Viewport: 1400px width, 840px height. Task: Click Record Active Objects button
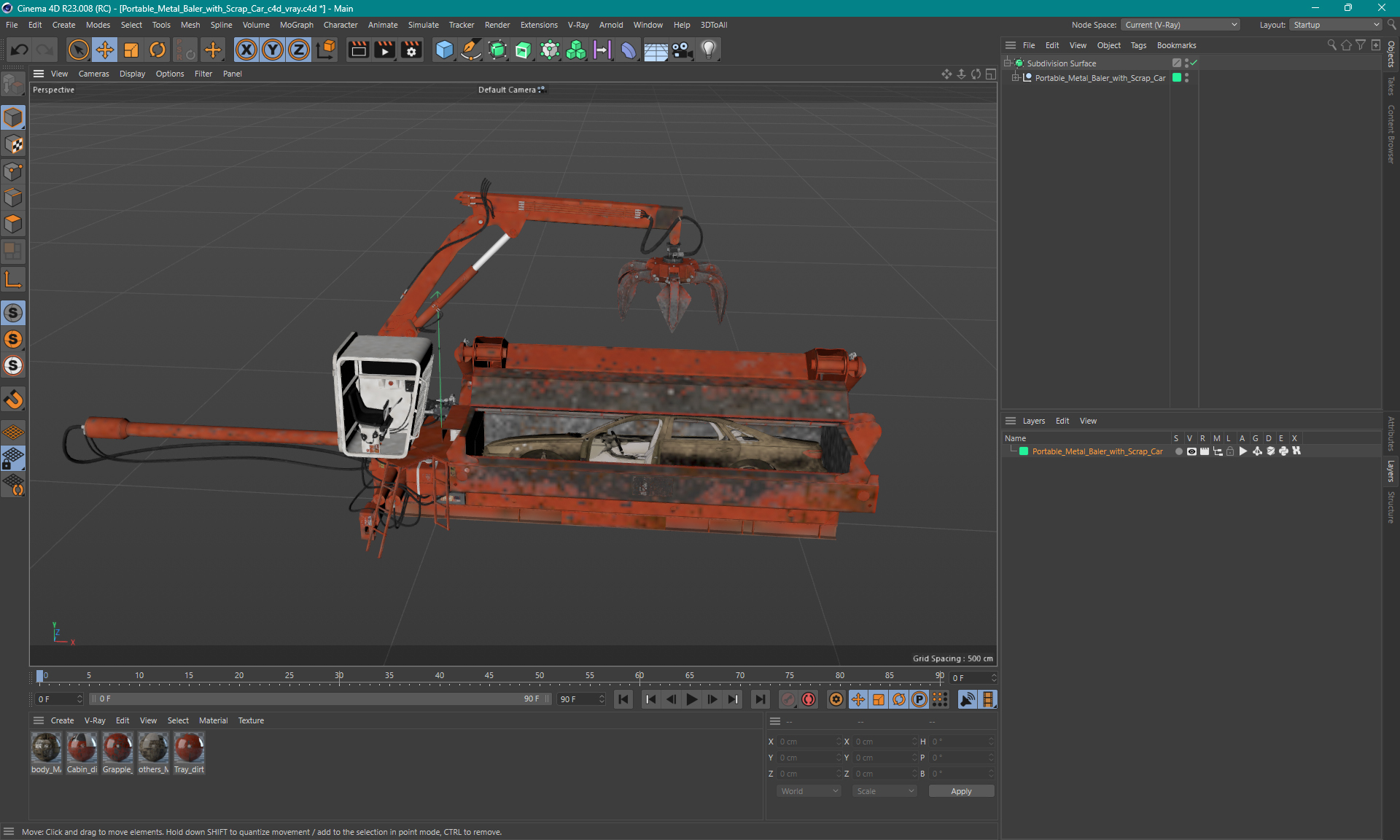click(x=788, y=699)
